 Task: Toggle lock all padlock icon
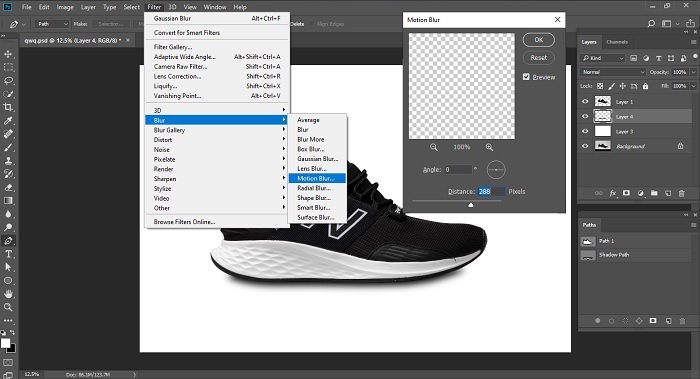[x=646, y=86]
